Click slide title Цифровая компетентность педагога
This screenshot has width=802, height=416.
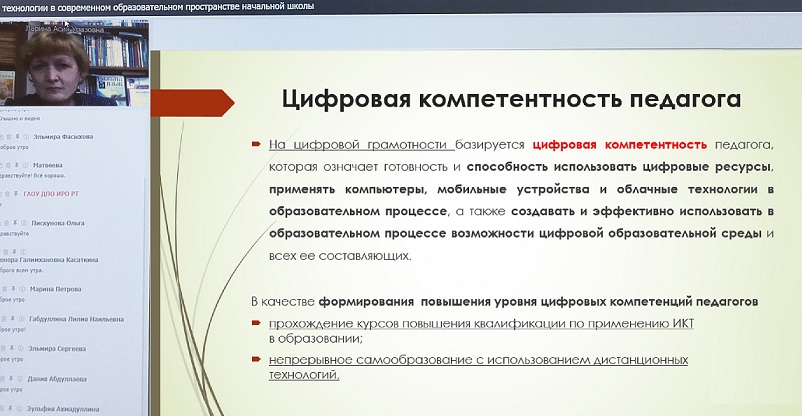(511, 99)
